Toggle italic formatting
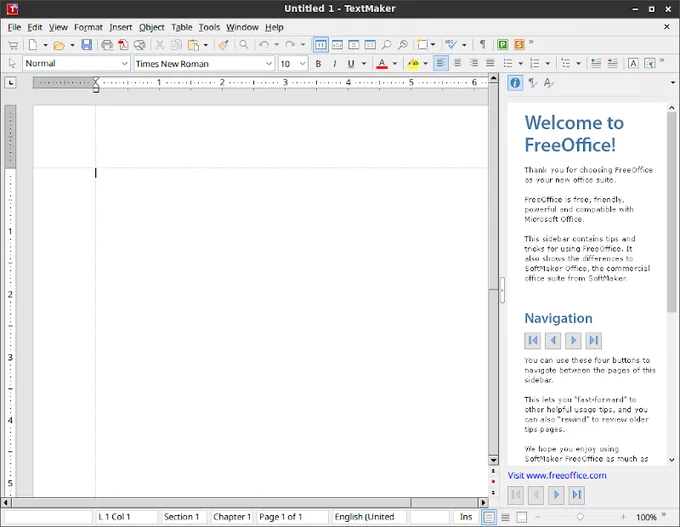This screenshot has height=527, width=680. pyautogui.click(x=335, y=64)
